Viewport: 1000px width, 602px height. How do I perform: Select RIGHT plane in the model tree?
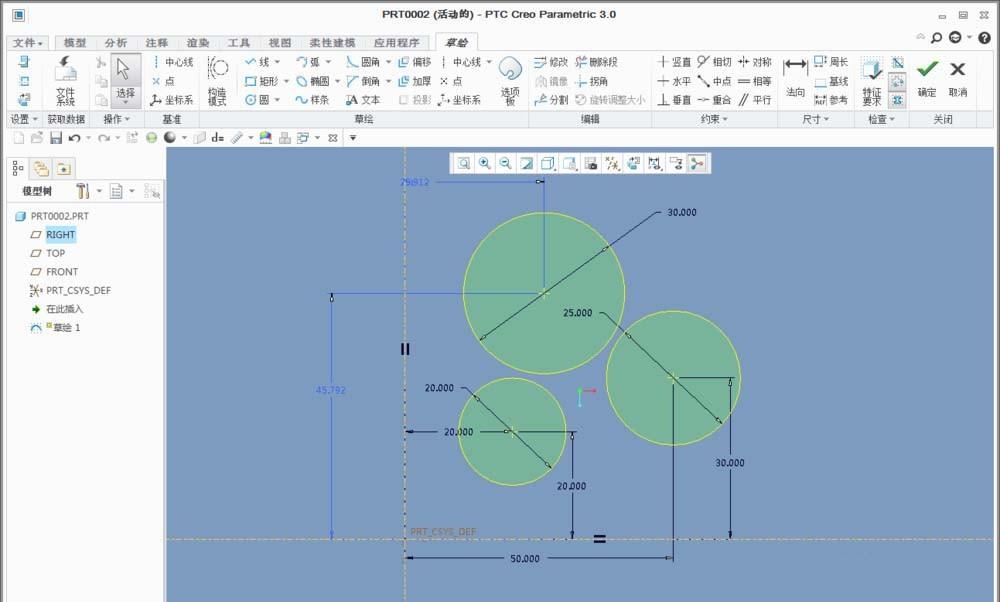pos(60,234)
